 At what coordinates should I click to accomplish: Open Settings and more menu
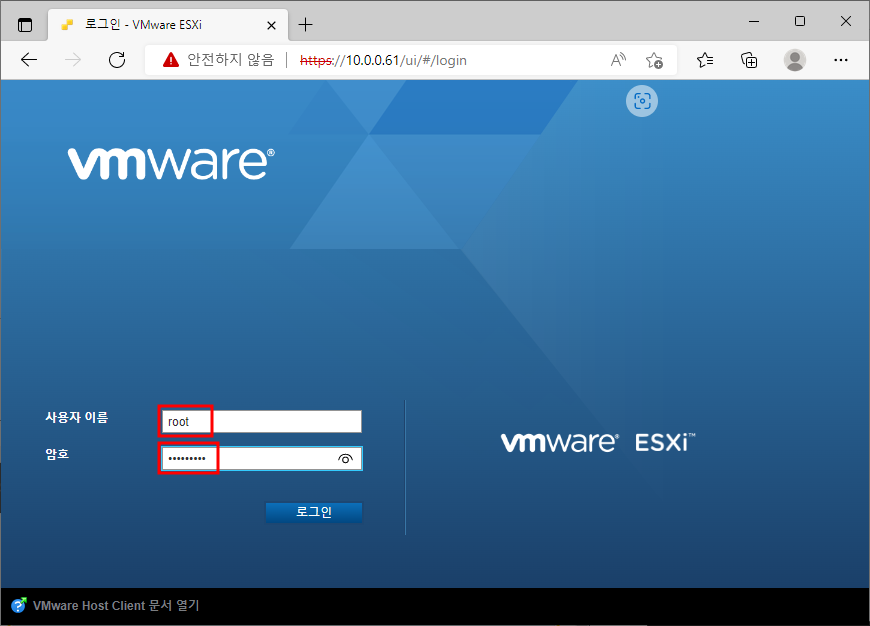841,60
